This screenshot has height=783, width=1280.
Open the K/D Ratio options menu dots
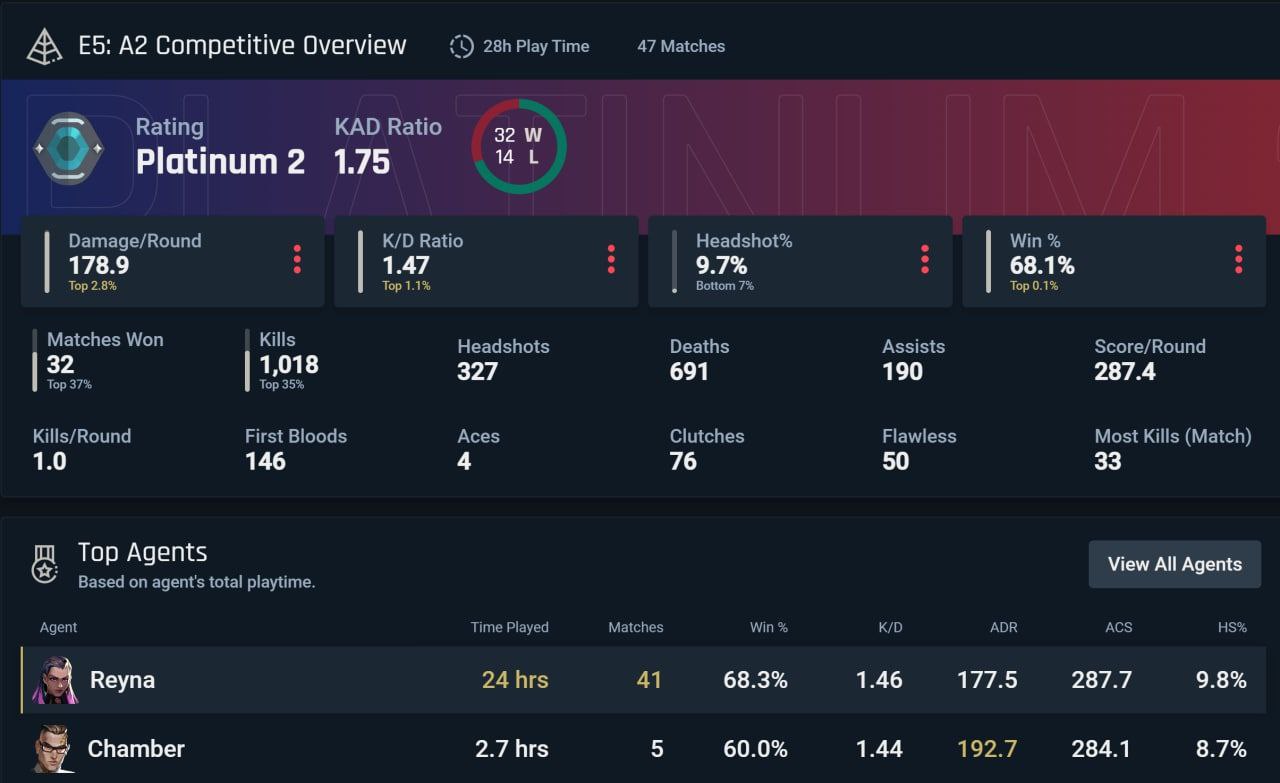pos(611,259)
